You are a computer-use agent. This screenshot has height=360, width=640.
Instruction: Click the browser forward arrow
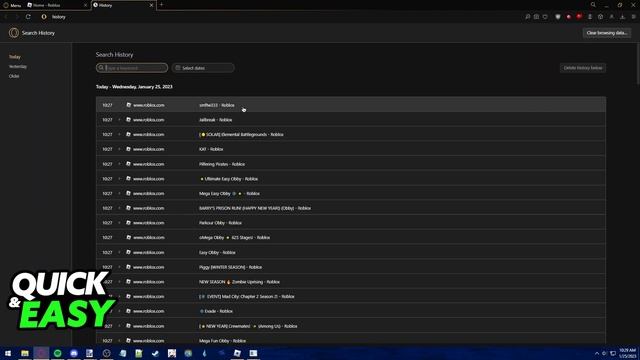click(x=17, y=17)
